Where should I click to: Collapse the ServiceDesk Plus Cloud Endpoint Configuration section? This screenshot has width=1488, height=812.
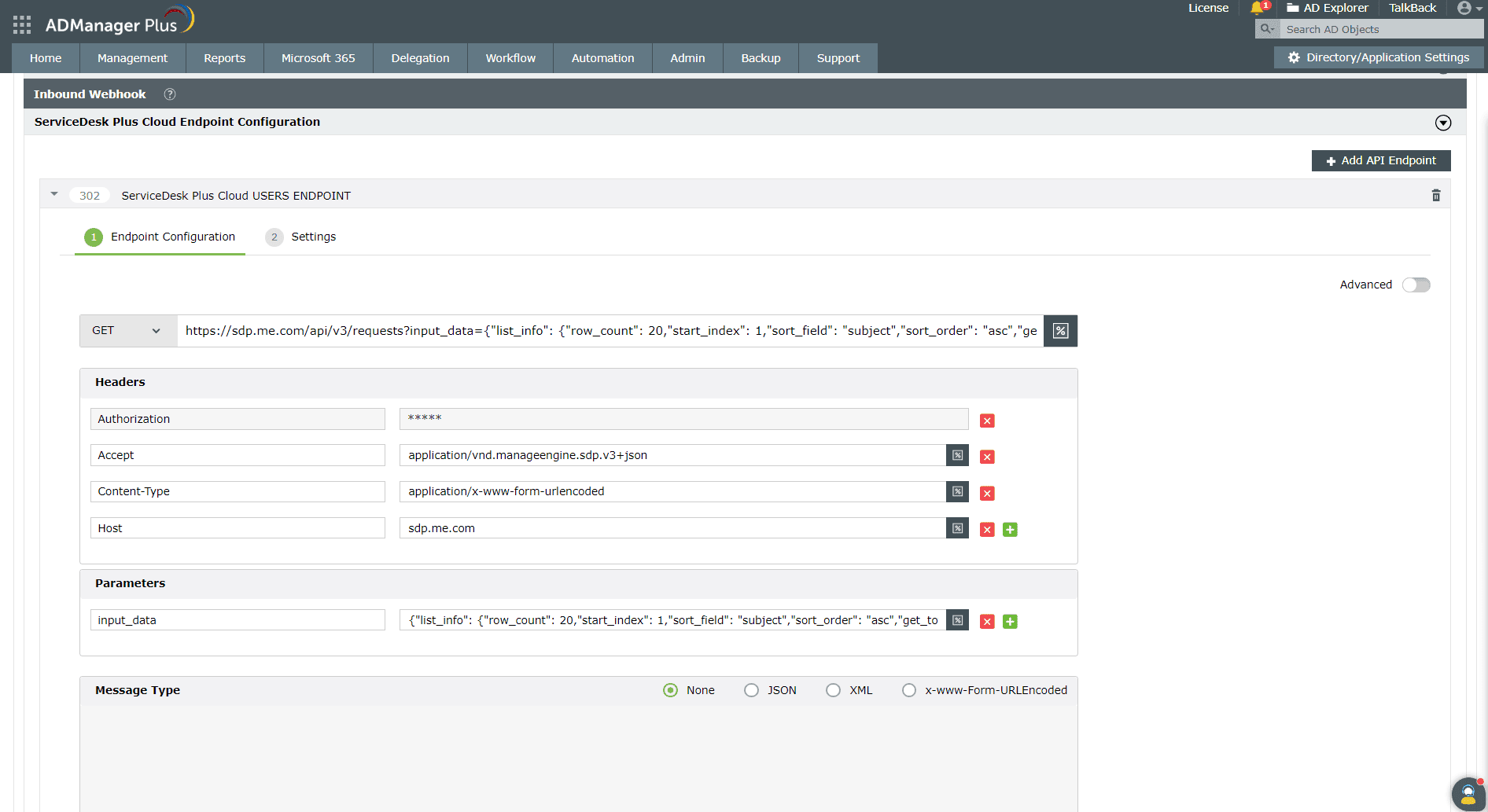[x=1443, y=122]
